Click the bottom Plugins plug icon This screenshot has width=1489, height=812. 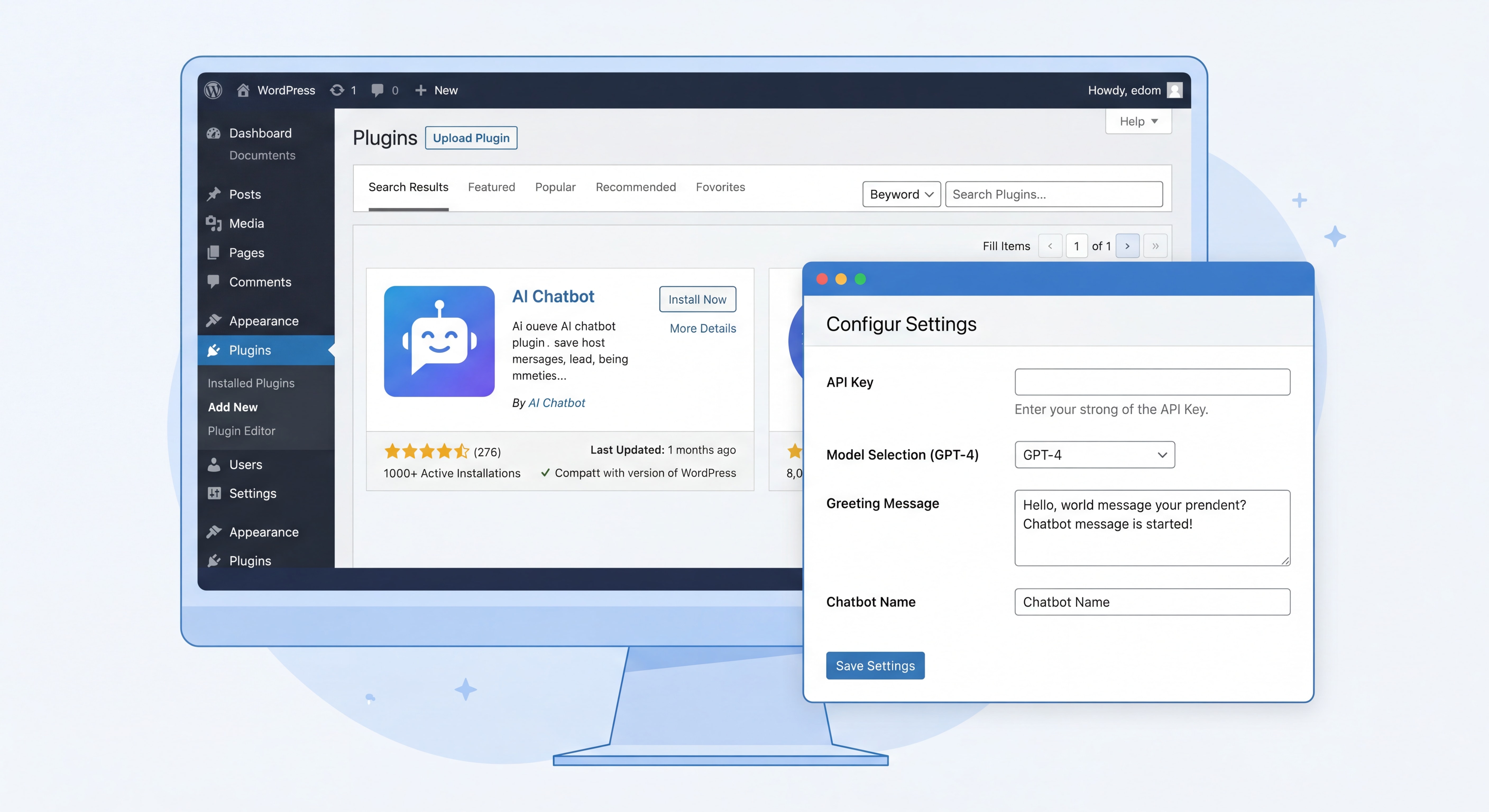[214, 561]
